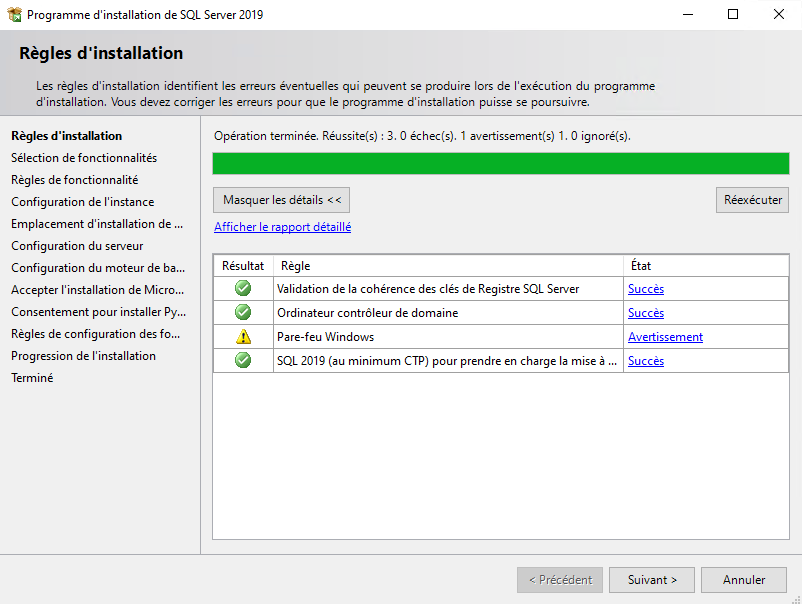Click green check icon for Ordinateur contrôleur de domaine
Viewport: 802px width, 604px height.
[243, 313]
